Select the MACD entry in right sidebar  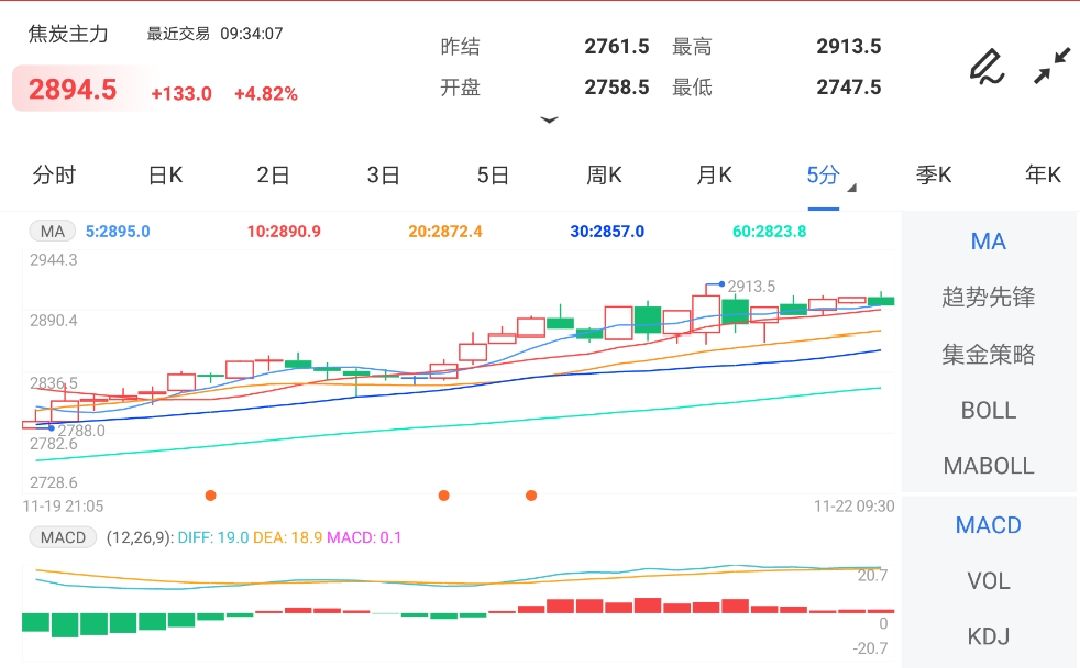click(x=988, y=525)
